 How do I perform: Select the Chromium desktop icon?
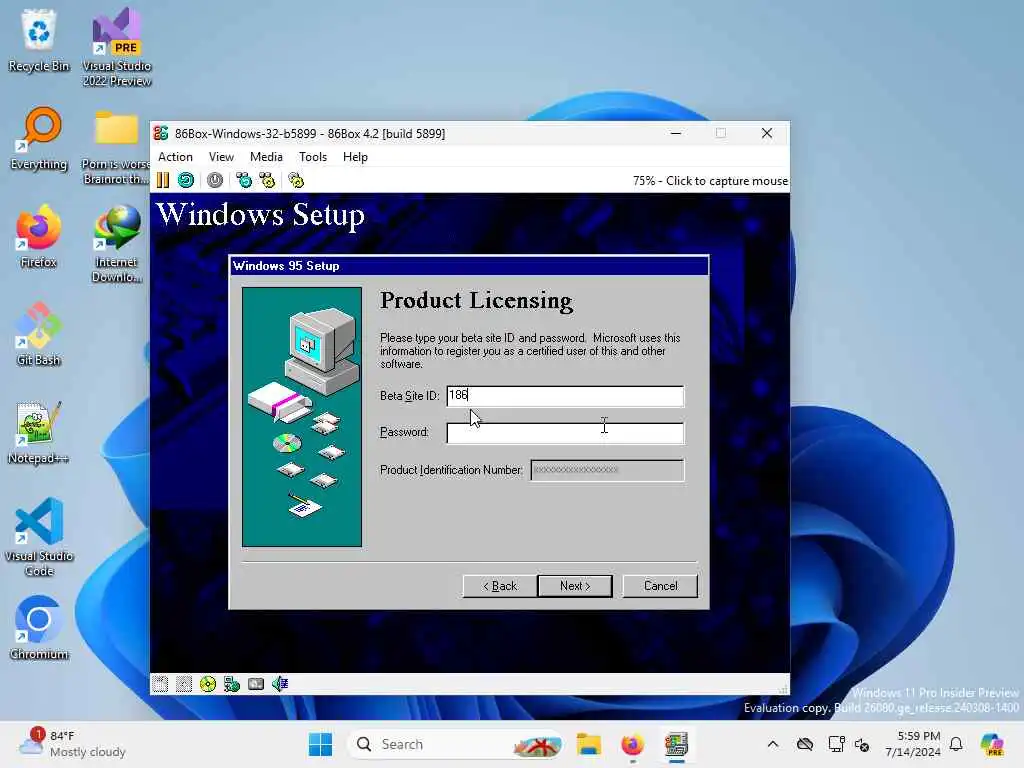coord(39,628)
